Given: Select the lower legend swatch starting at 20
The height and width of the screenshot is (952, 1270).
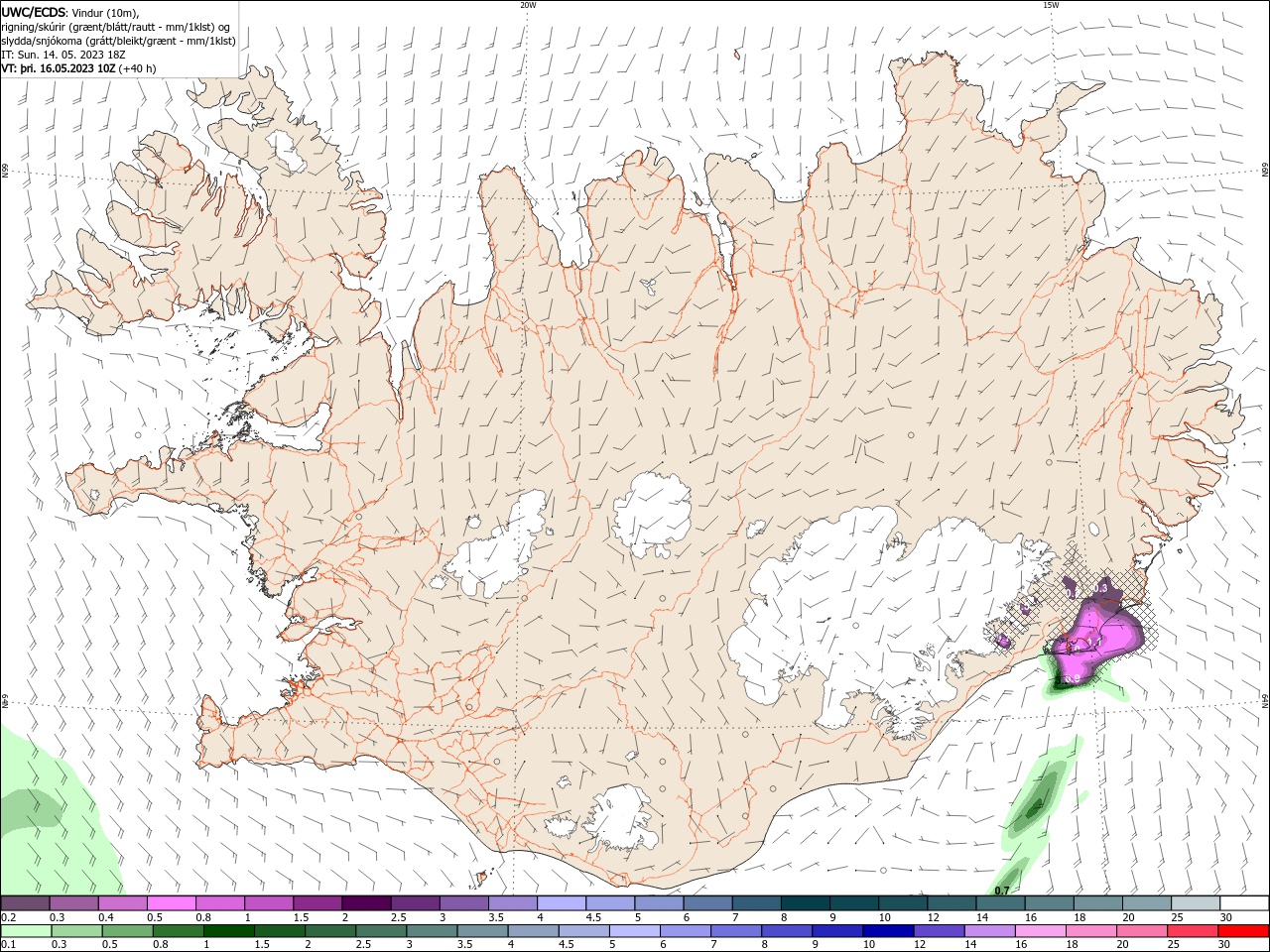Looking at the screenshot, I should (1140, 931).
